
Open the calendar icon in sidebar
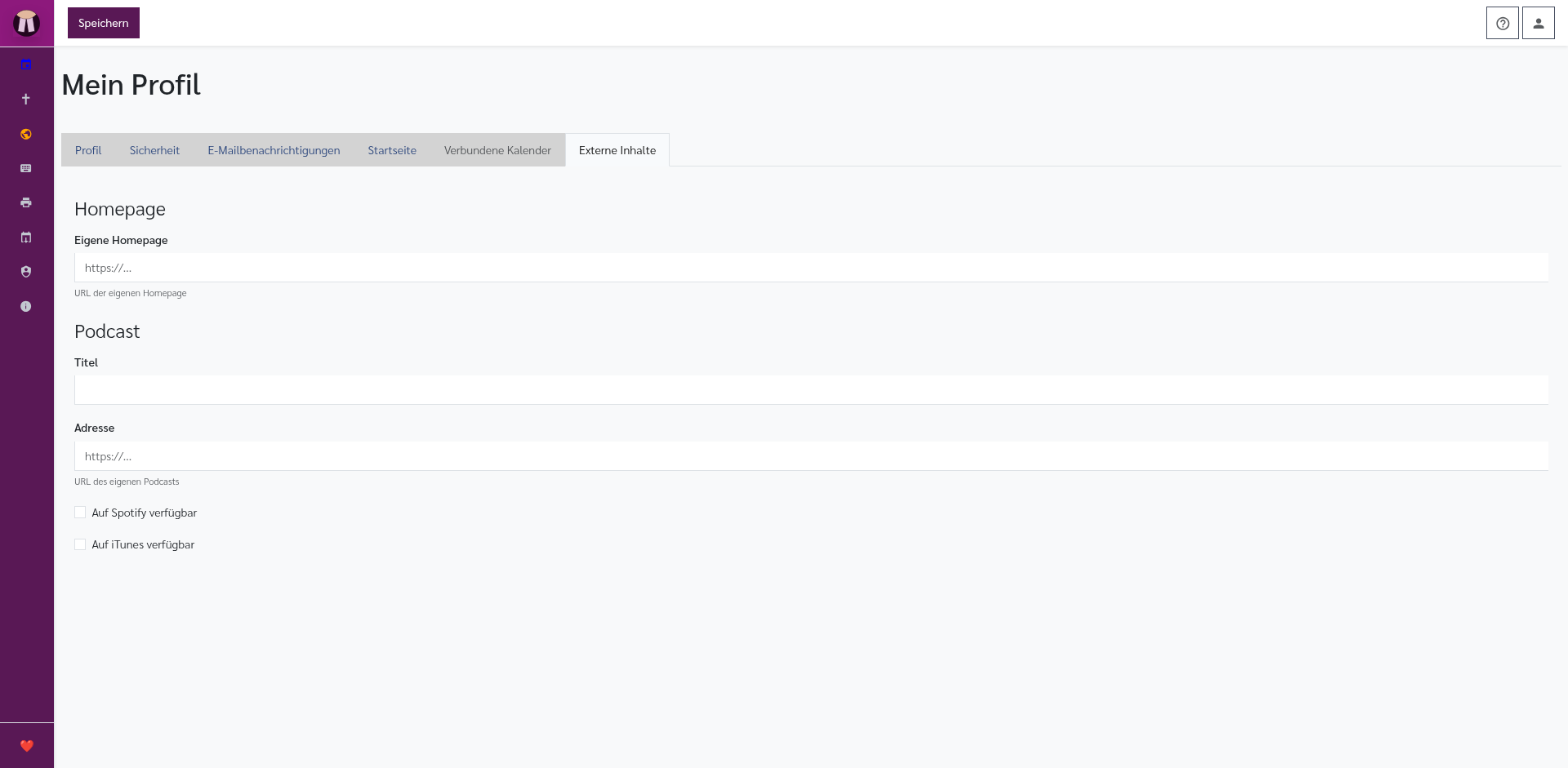point(26,64)
